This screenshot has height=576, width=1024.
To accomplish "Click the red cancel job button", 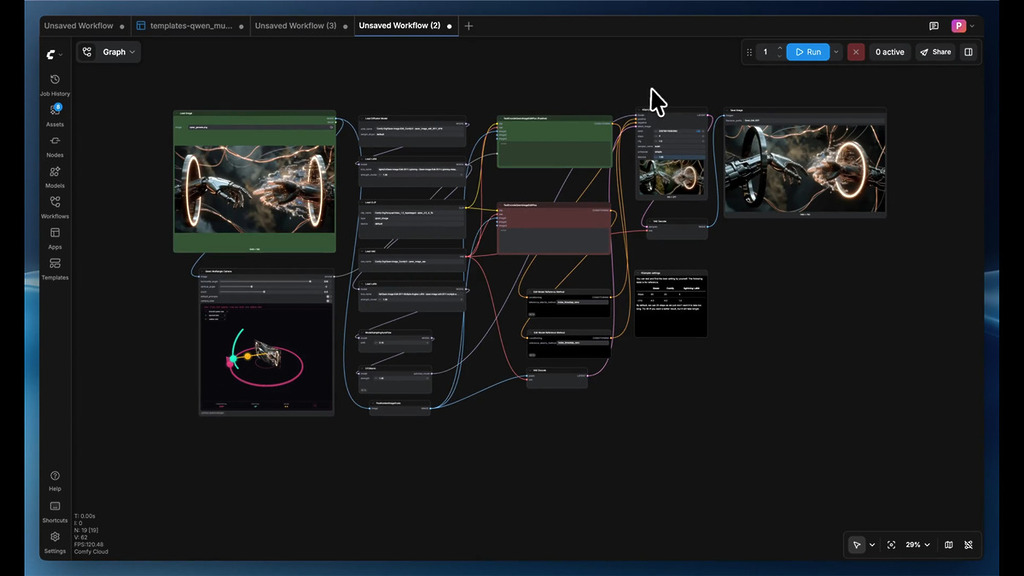I will tap(856, 52).
